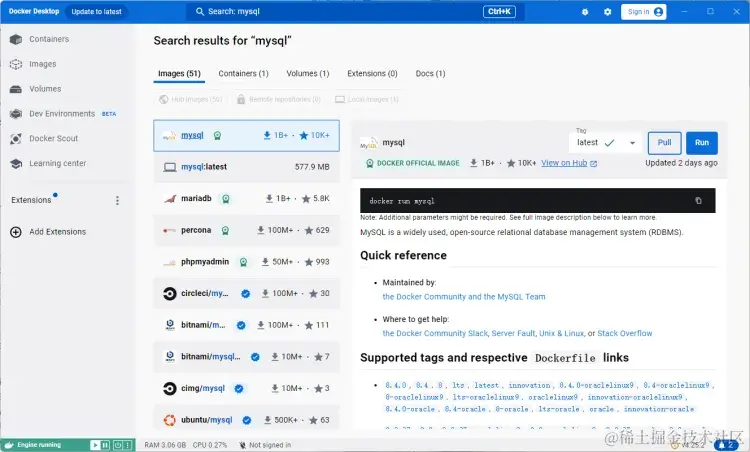
Task: Click the Sign in button
Action: (643, 12)
